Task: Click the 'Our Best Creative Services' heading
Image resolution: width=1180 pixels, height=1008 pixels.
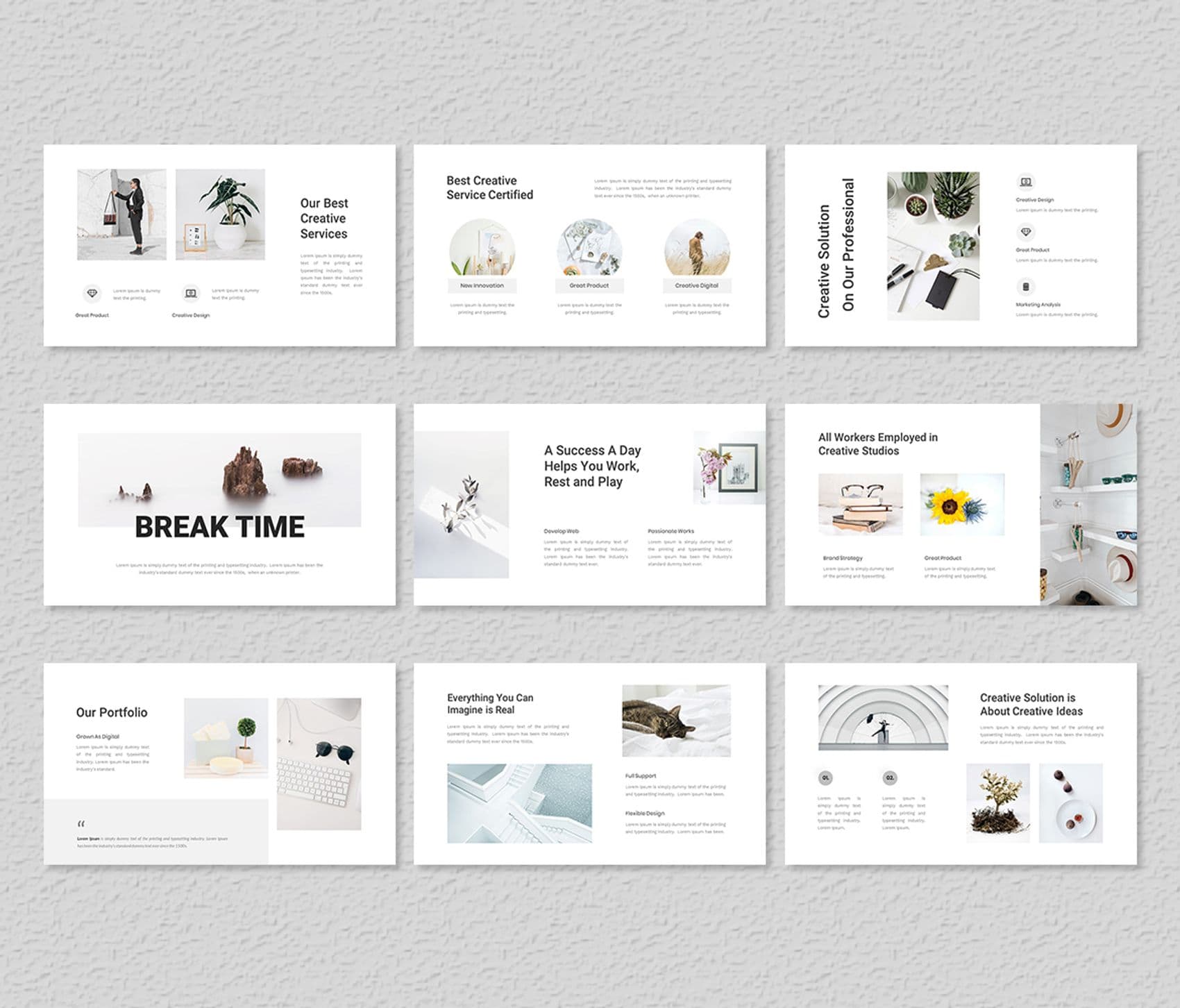Action: coord(324,219)
